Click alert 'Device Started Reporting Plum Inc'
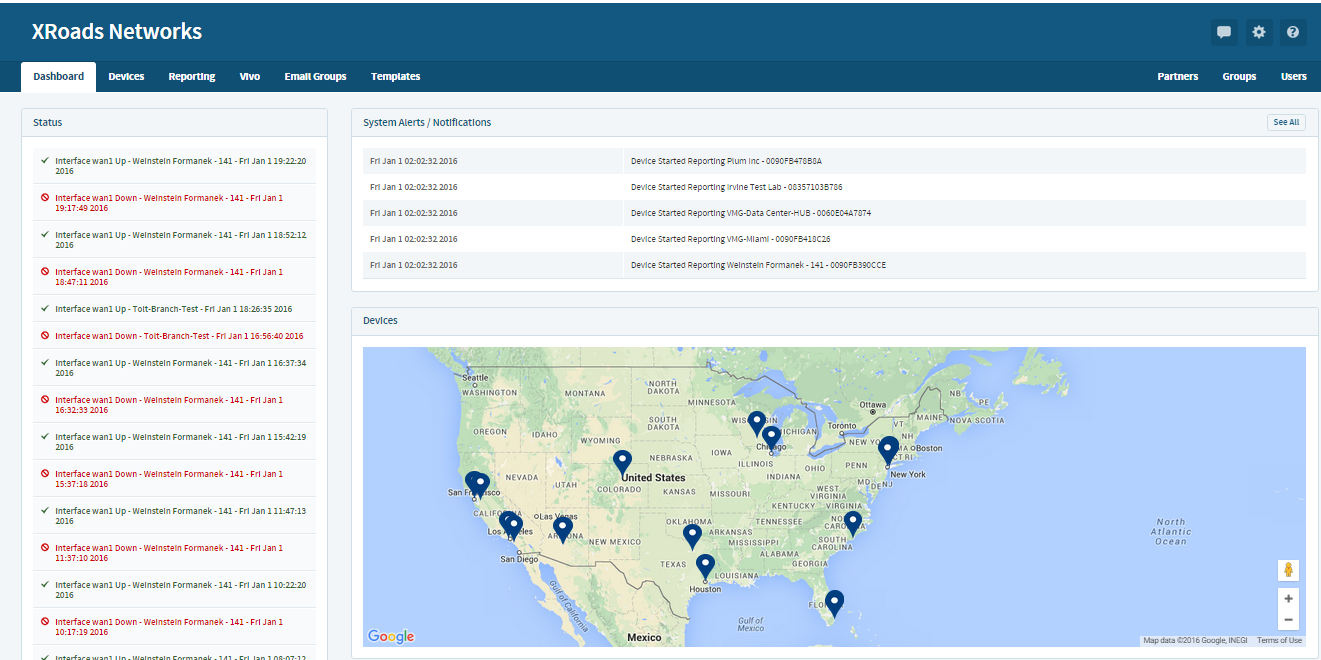This screenshot has width=1321, height=660. 834,161
